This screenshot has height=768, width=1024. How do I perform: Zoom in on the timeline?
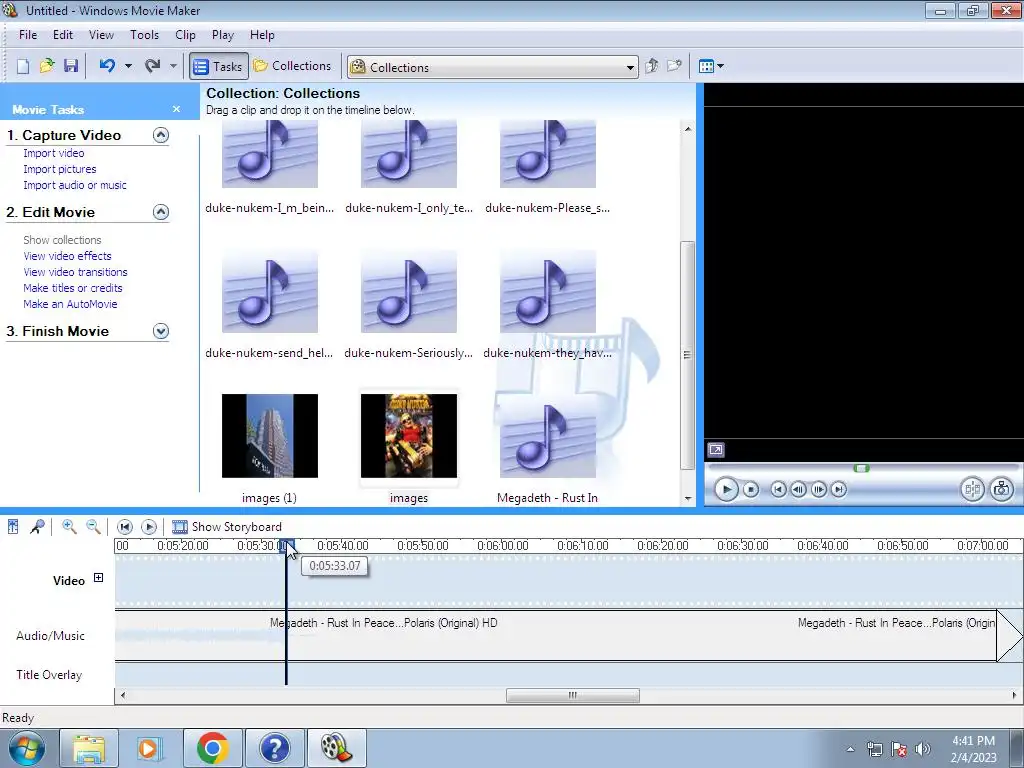pos(69,526)
